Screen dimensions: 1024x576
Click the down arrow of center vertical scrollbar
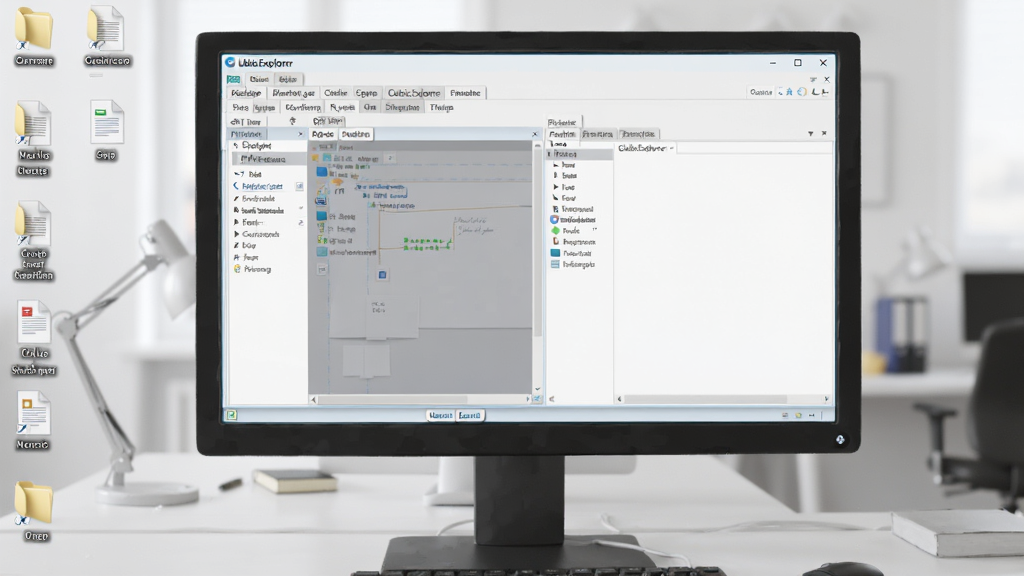(x=537, y=389)
